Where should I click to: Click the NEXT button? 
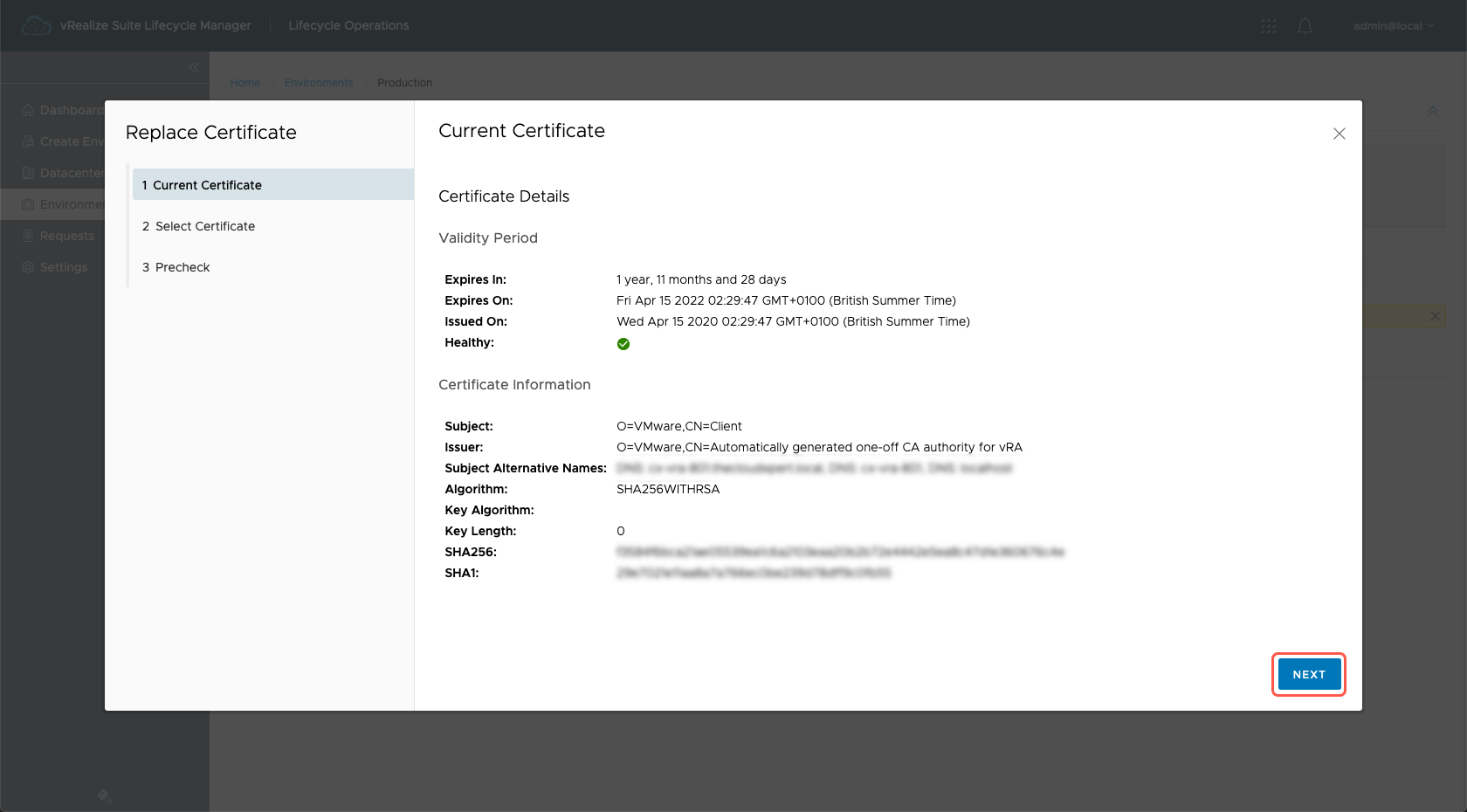pos(1308,674)
